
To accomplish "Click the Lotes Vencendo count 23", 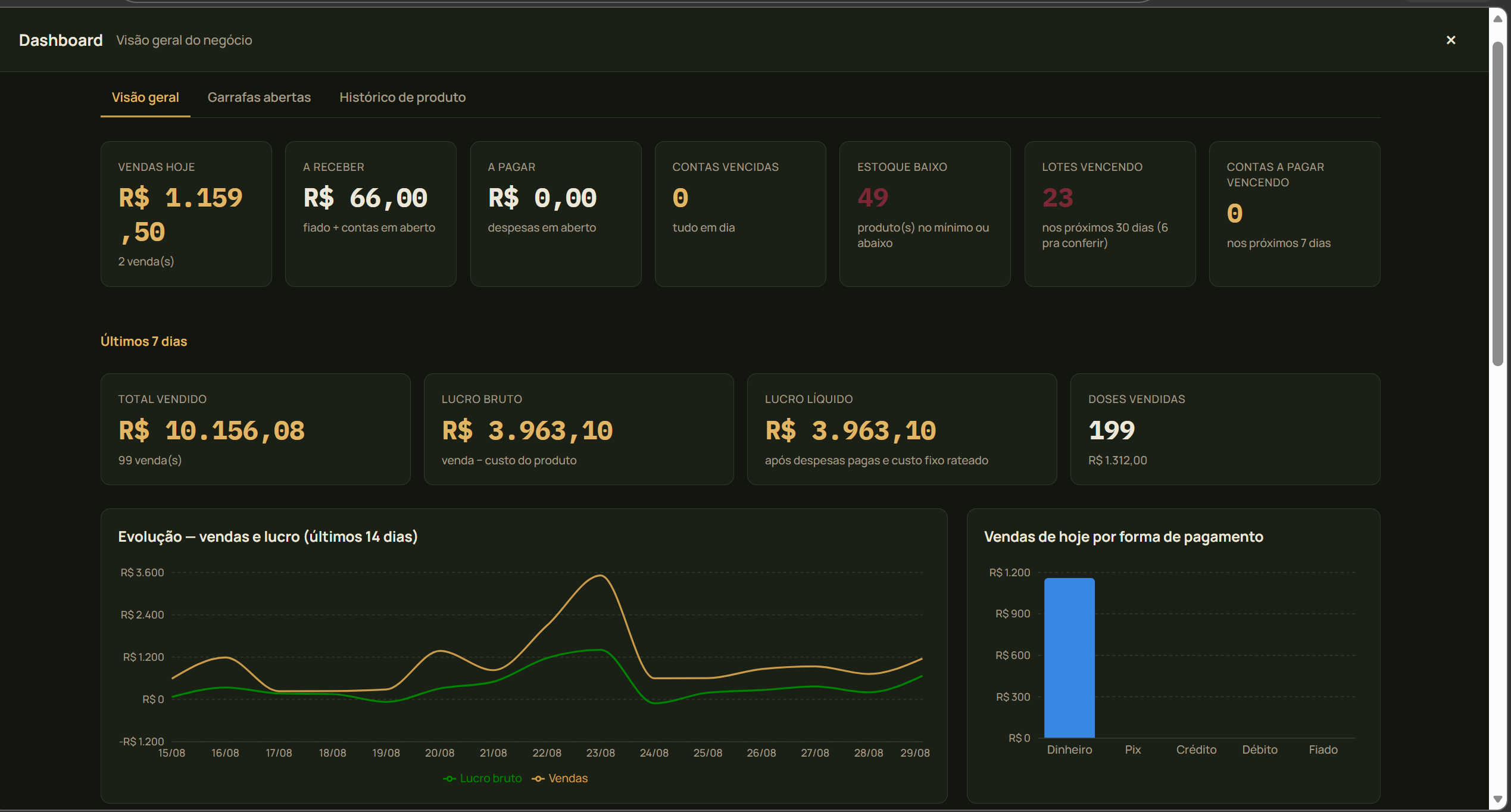I will tap(1057, 198).
